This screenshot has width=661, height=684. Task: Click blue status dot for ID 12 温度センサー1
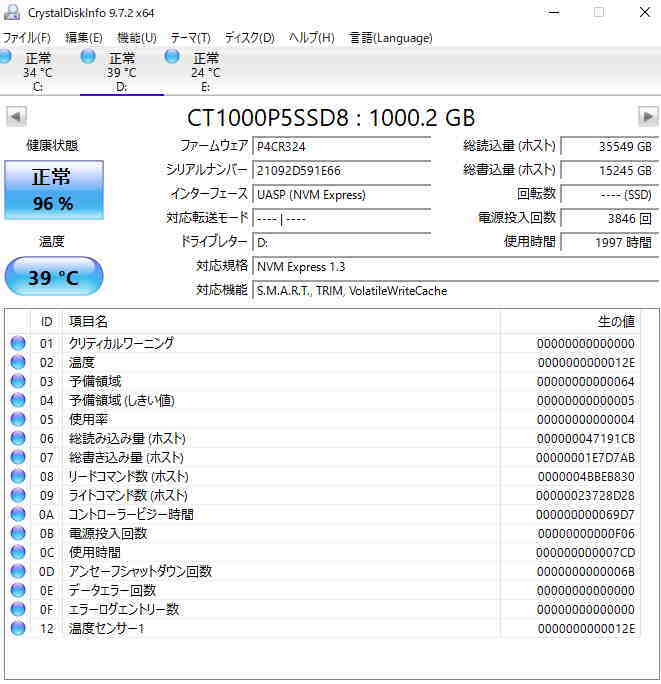(x=18, y=628)
